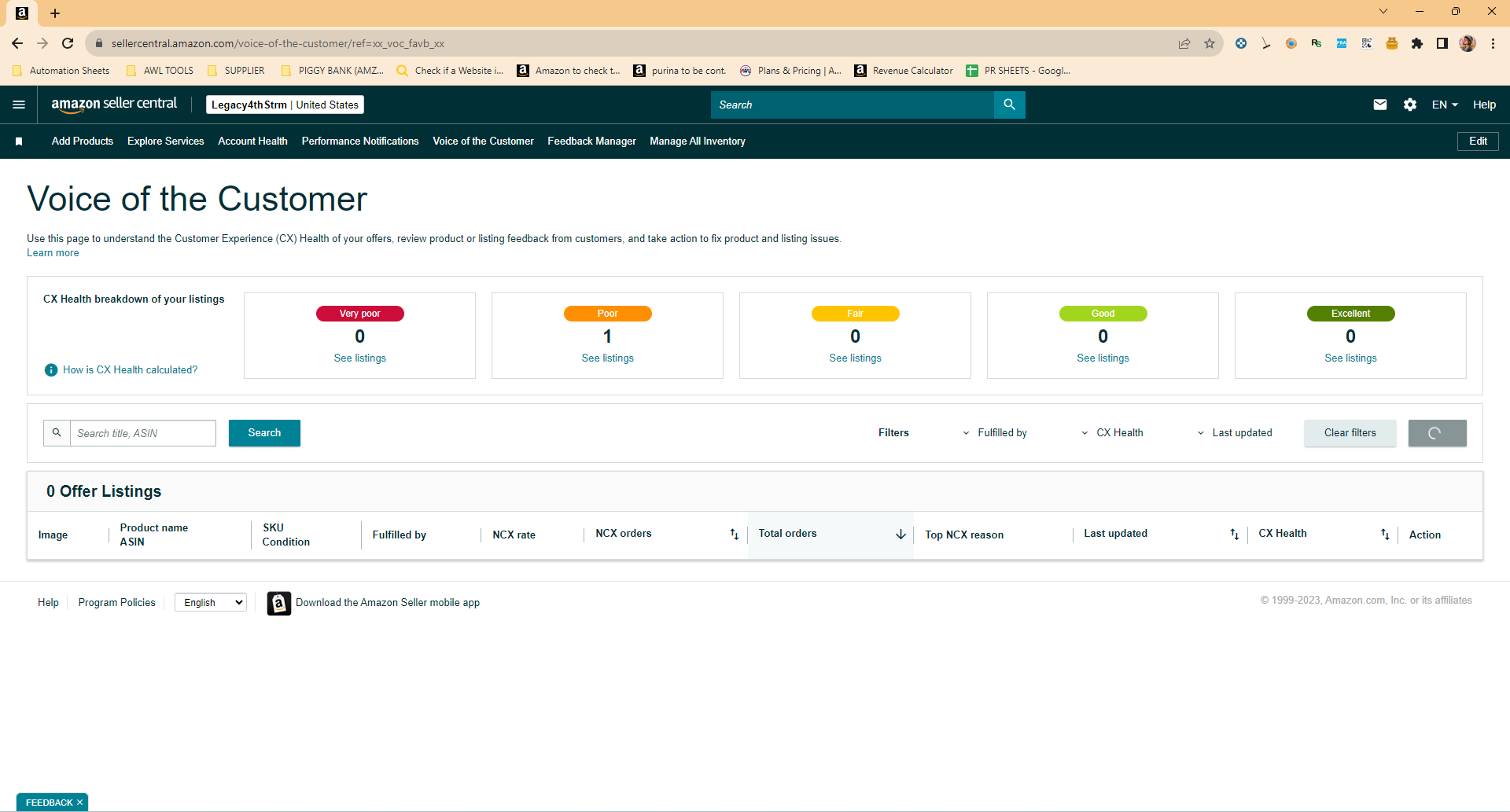Click the Amazon Seller Central logo
The image size is (1510, 812).
pyautogui.click(x=114, y=105)
